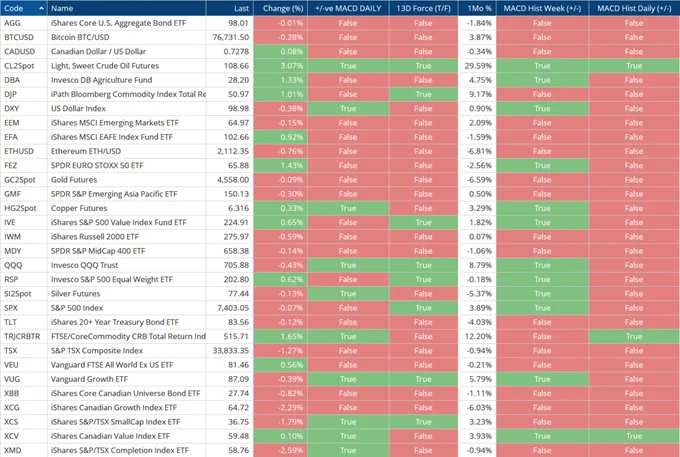
Task: Click S&P TSX Composite Index name
Action: 97,351
